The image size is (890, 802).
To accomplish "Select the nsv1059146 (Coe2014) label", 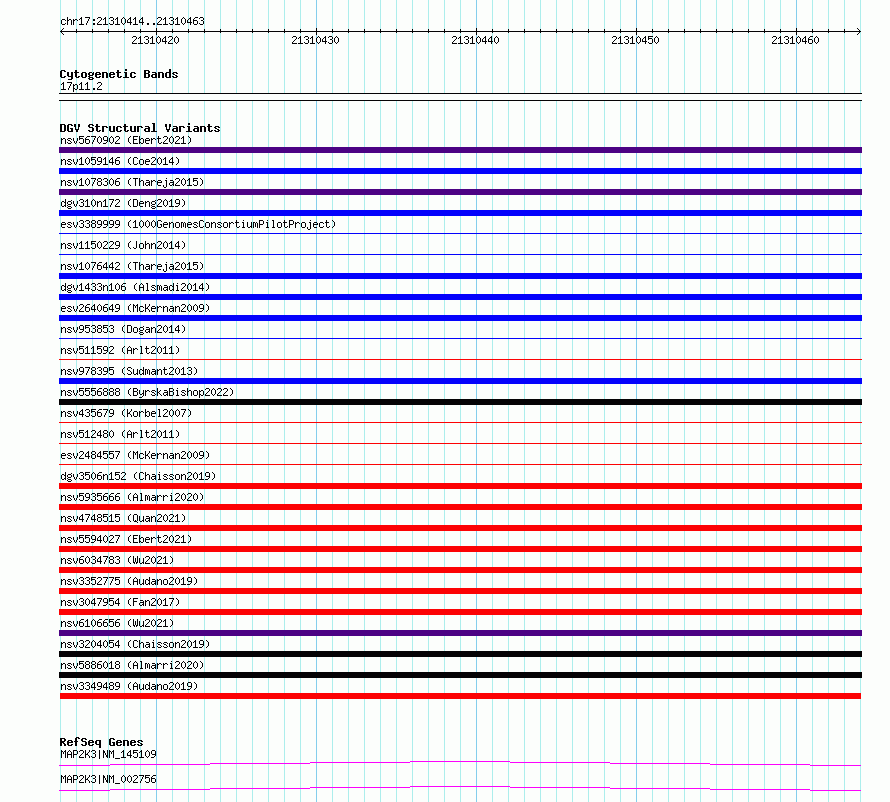I will coord(120,161).
